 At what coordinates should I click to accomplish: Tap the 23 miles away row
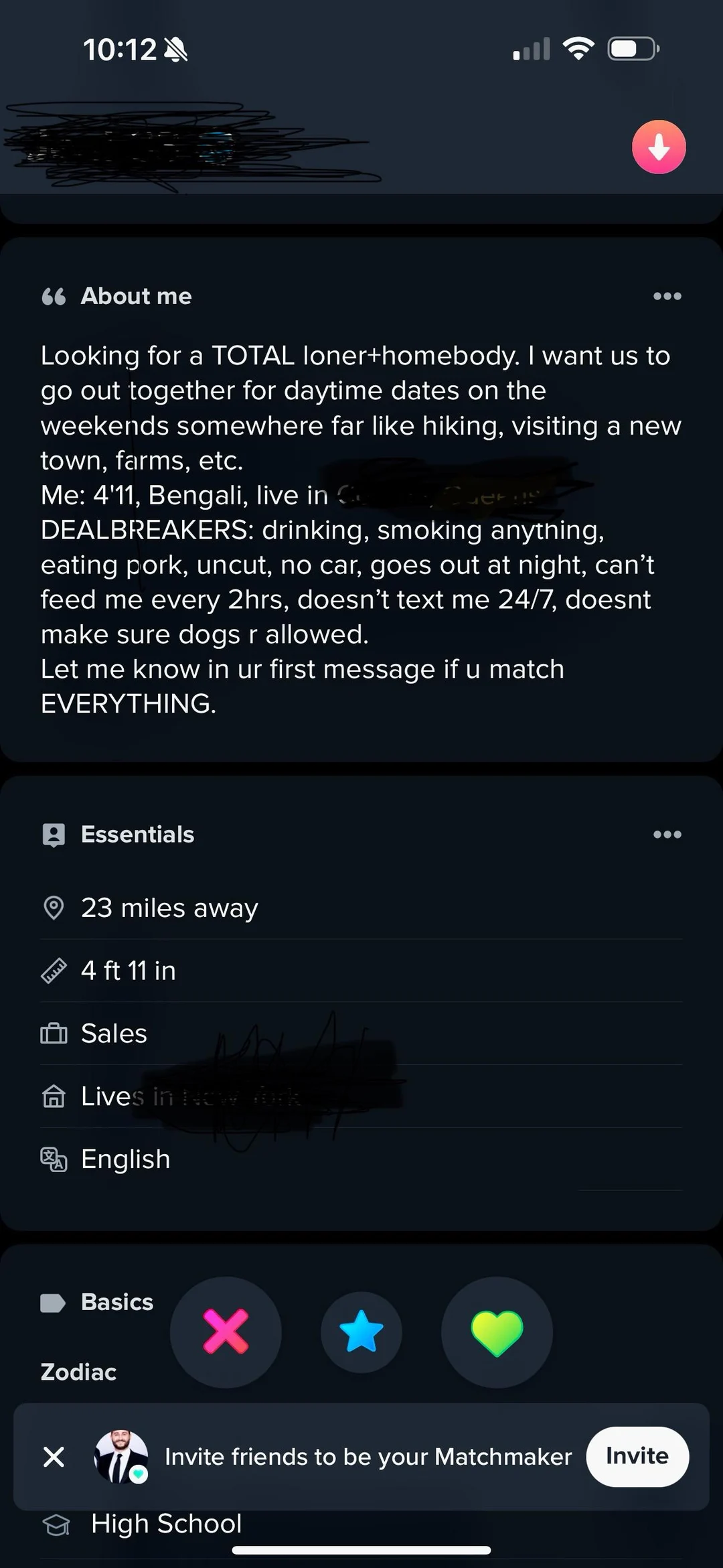click(169, 908)
